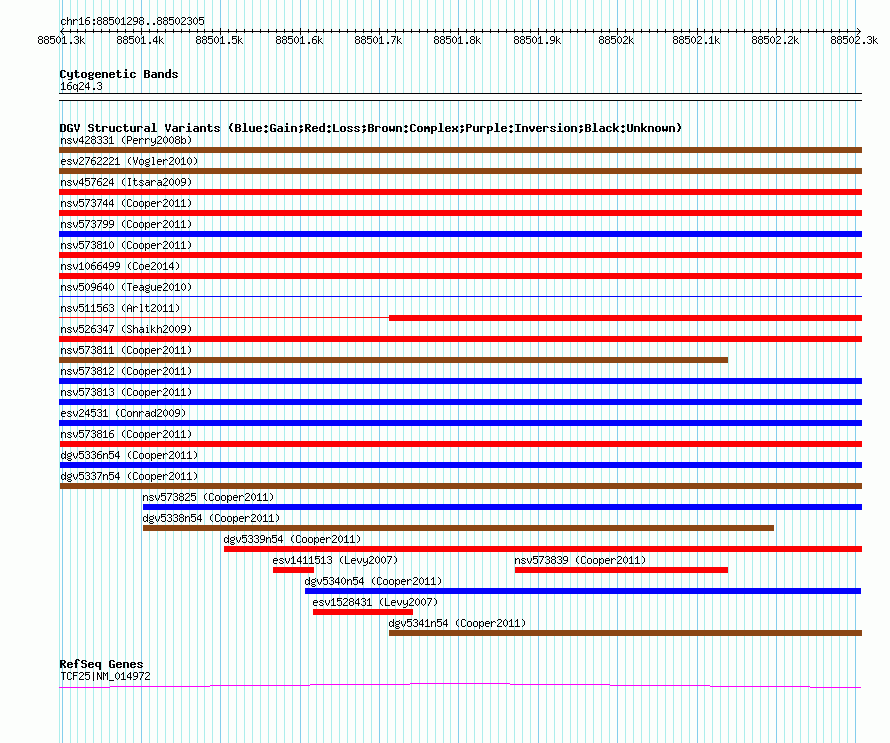Select the dgv5341n54 (Cooper2011) brown bar
The width and height of the screenshot is (890, 743).
[625, 633]
